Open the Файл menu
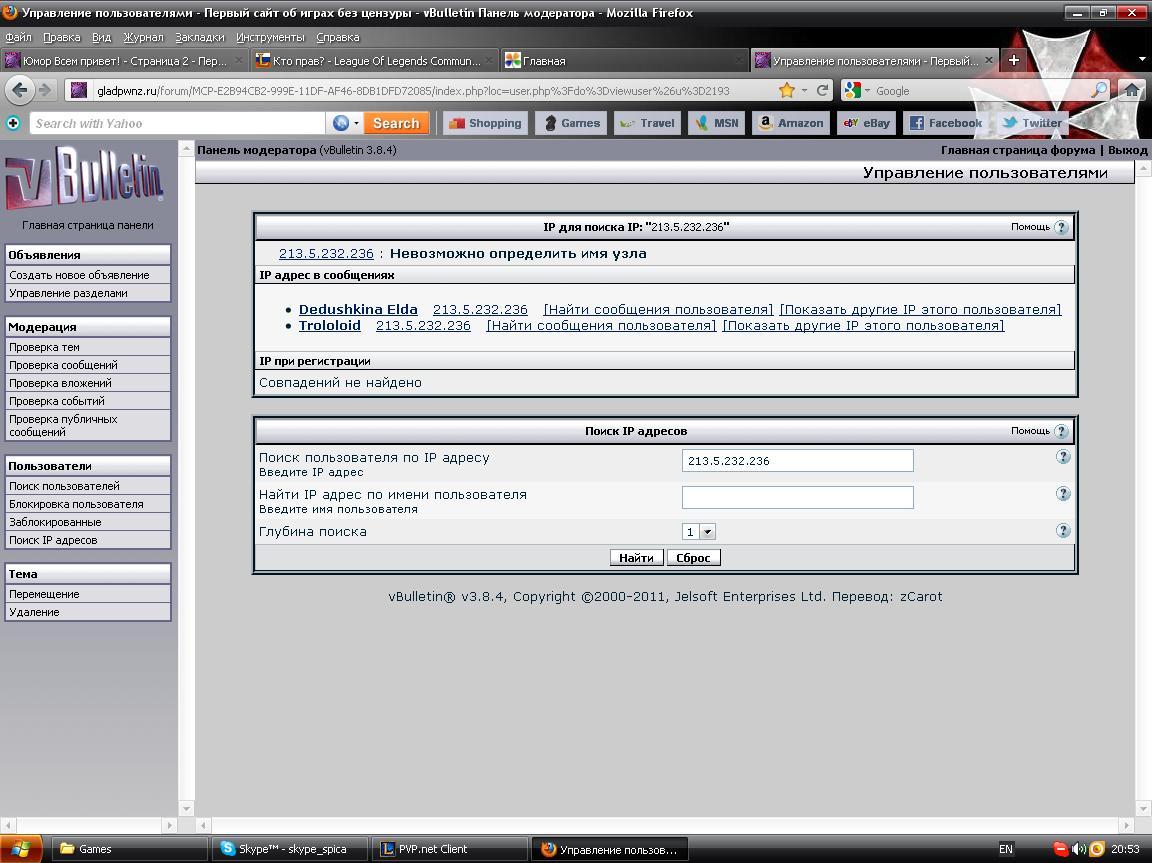Image resolution: width=1166 pixels, height=863 pixels. coord(19,37)
